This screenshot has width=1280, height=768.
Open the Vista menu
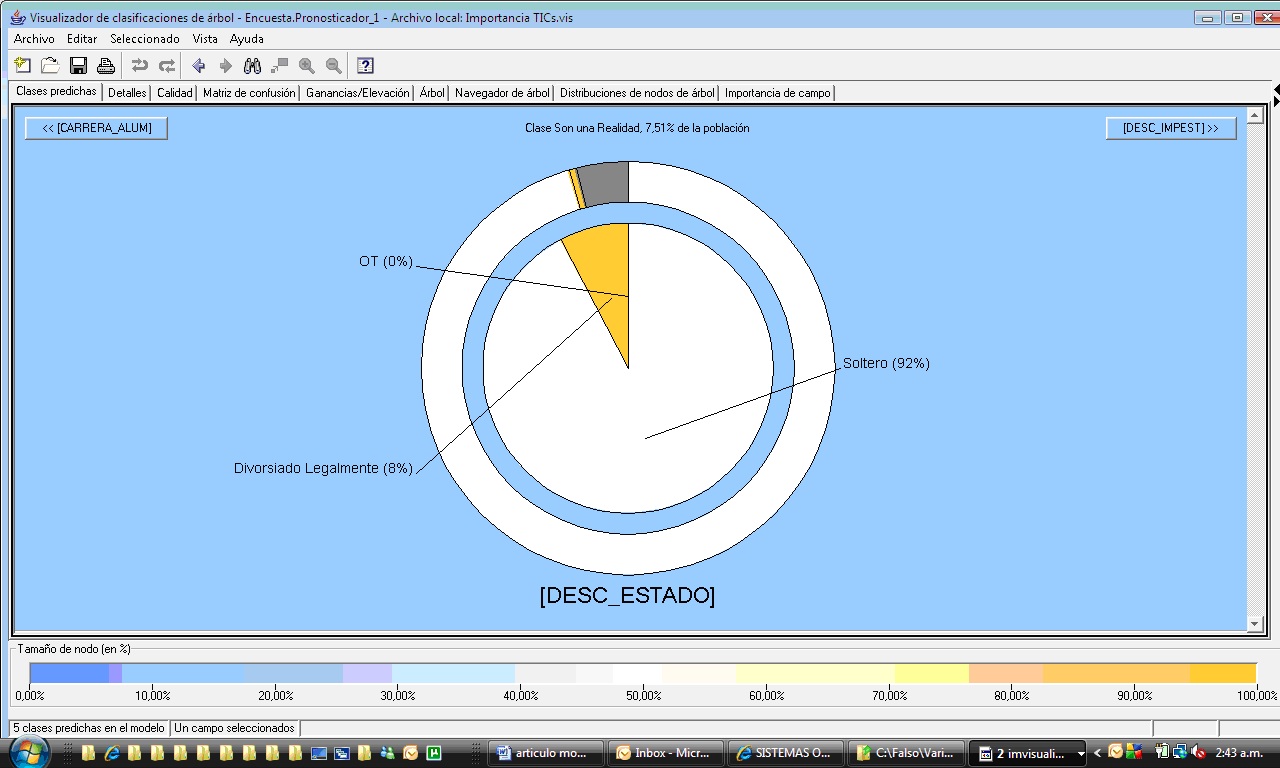tap(205, 39)
